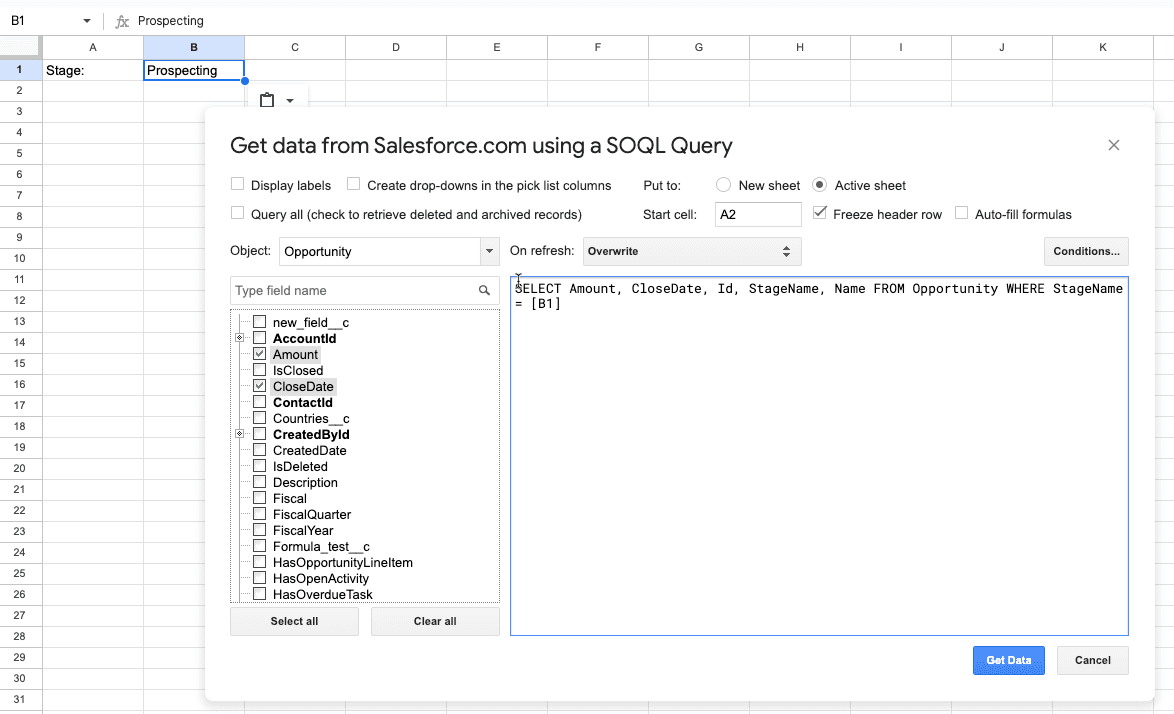1174x714 pixels.
Task: Click the search magnifier in field name box
Action: [484, 290]
